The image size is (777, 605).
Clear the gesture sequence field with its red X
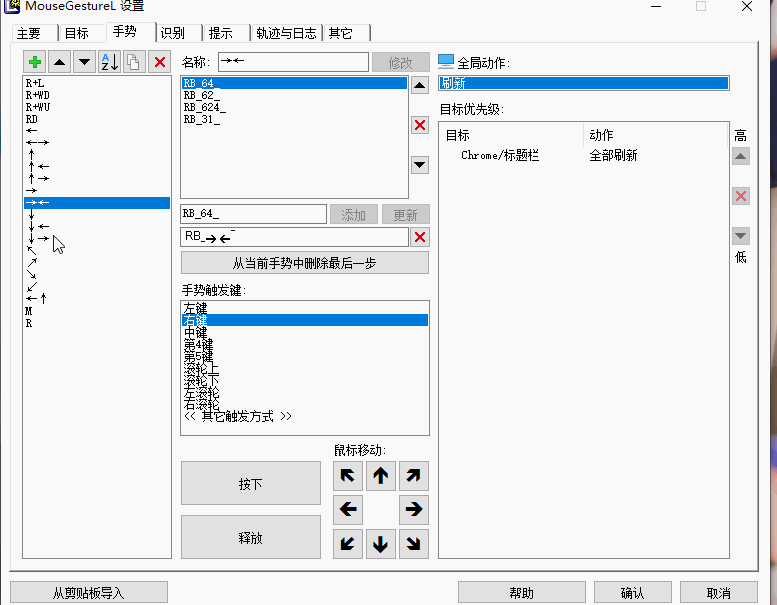420,237
